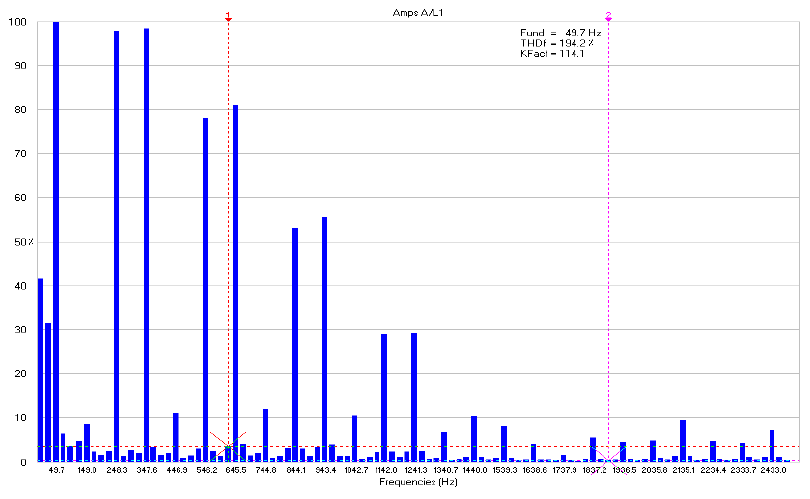Click the magenta cross at cursor 2 base
Viewport: 810px width, 499px height.
click(608, 456)
